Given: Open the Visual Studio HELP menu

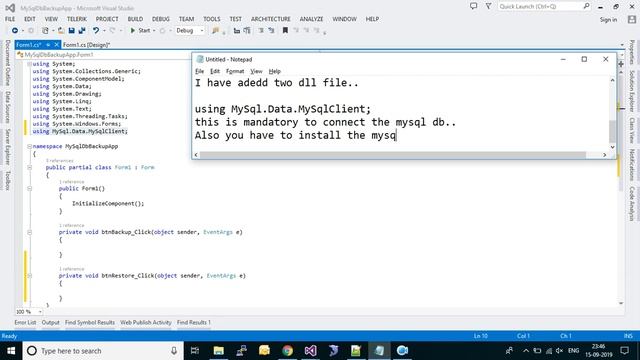Looking at the screenshot, I should (x=372, y=19).
